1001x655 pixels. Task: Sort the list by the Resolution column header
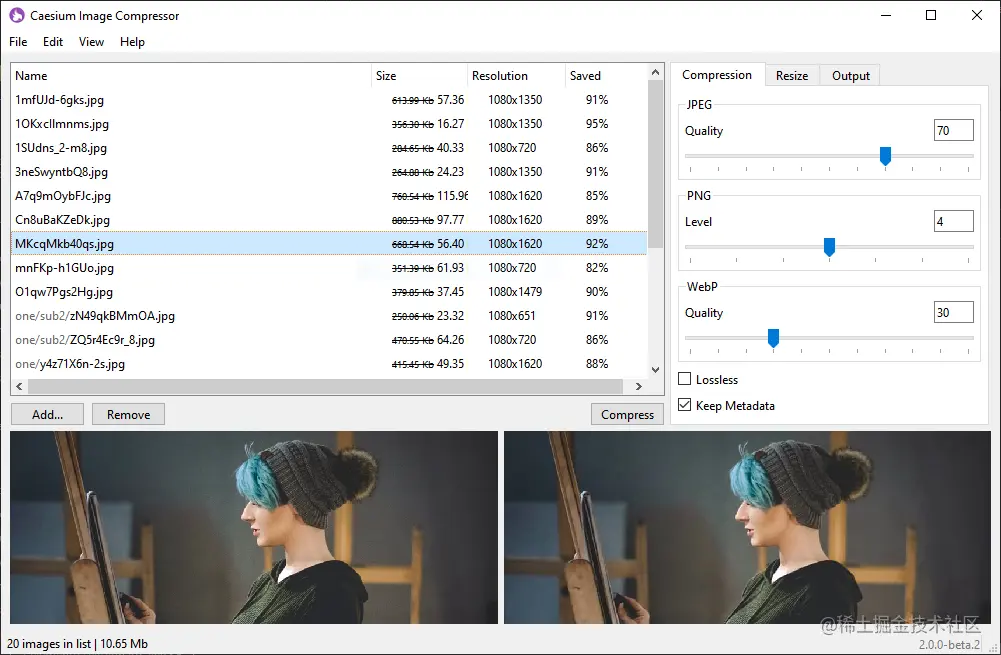click(x=516, y=75)
